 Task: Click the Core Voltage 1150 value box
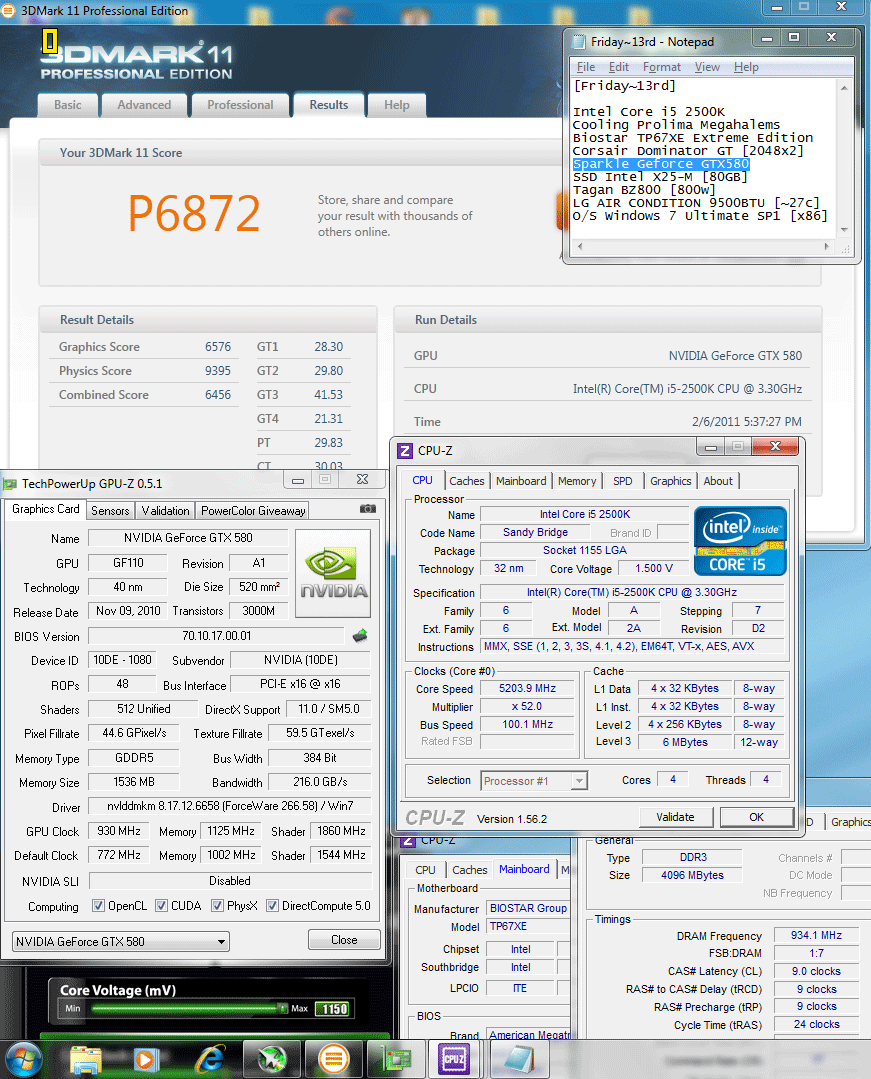334,1009
